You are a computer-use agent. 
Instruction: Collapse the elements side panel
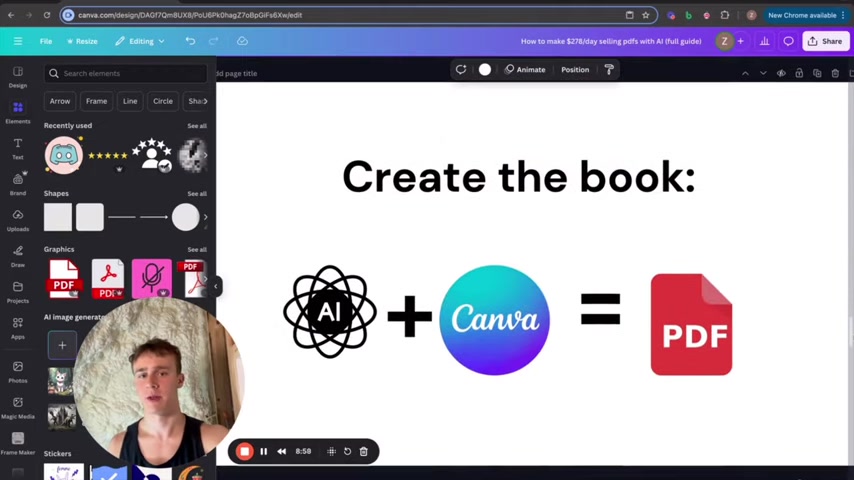pos(216,286)
